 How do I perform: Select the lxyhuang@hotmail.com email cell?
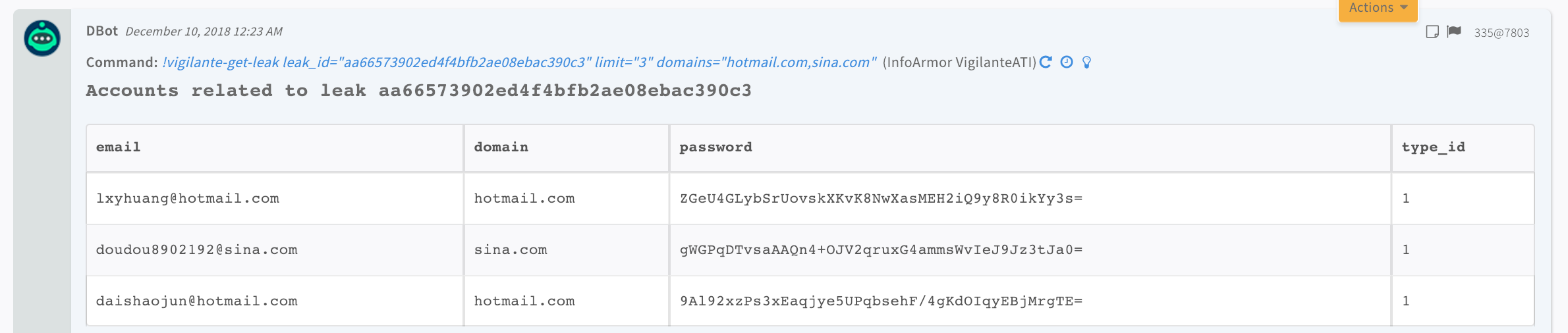tap(188, 199)
